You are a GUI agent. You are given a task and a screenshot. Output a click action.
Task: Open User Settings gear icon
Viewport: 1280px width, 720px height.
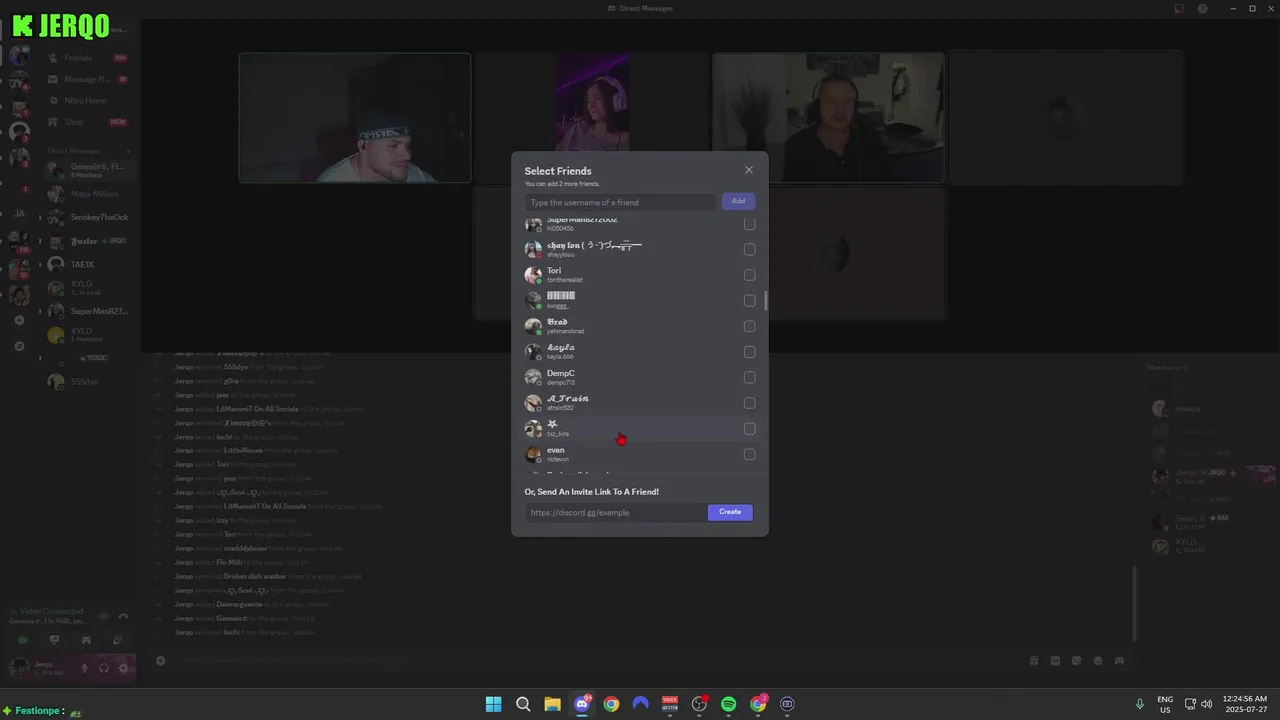click(x=123, y=668)
